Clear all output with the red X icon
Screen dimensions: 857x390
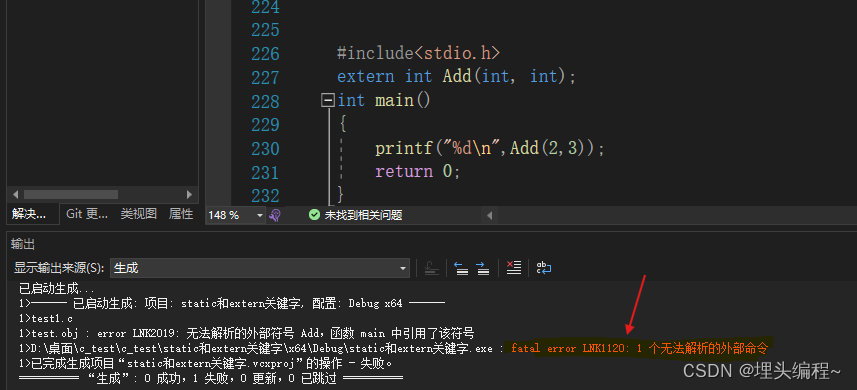point(514,268)
